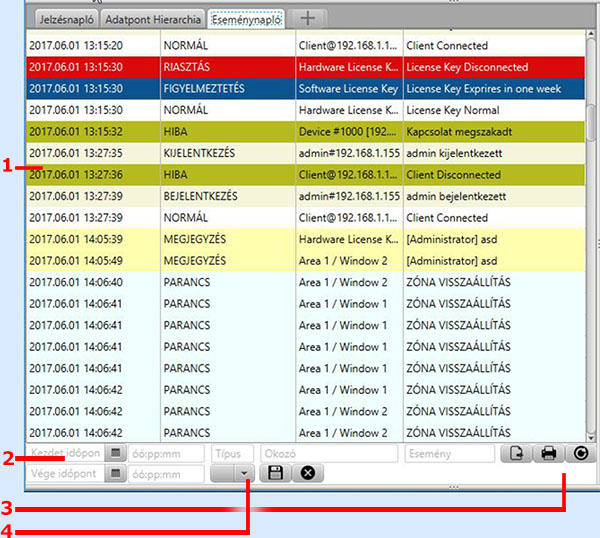Select the blue FIGYELMEZTETÉS log row
The image size is (600, 538).
pos(300,89)
